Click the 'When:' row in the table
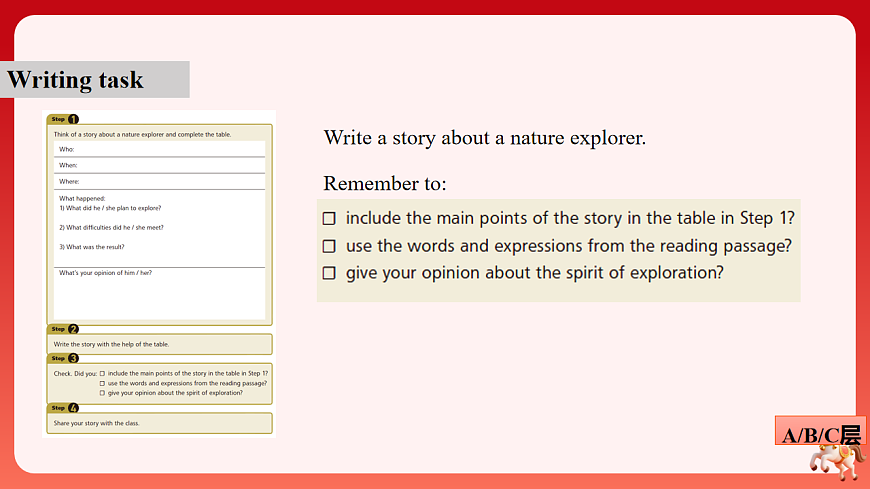Image resolution: width=870 pixels, height=489 pixels. coord(159,165)
